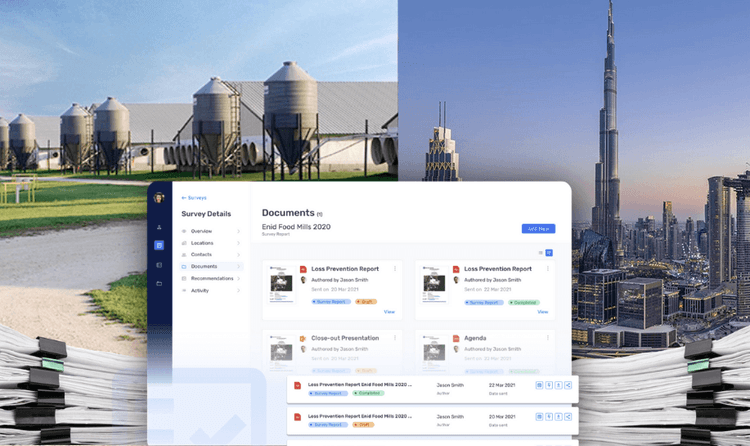Click the red file icon on the Agenda card

point(456,338)
